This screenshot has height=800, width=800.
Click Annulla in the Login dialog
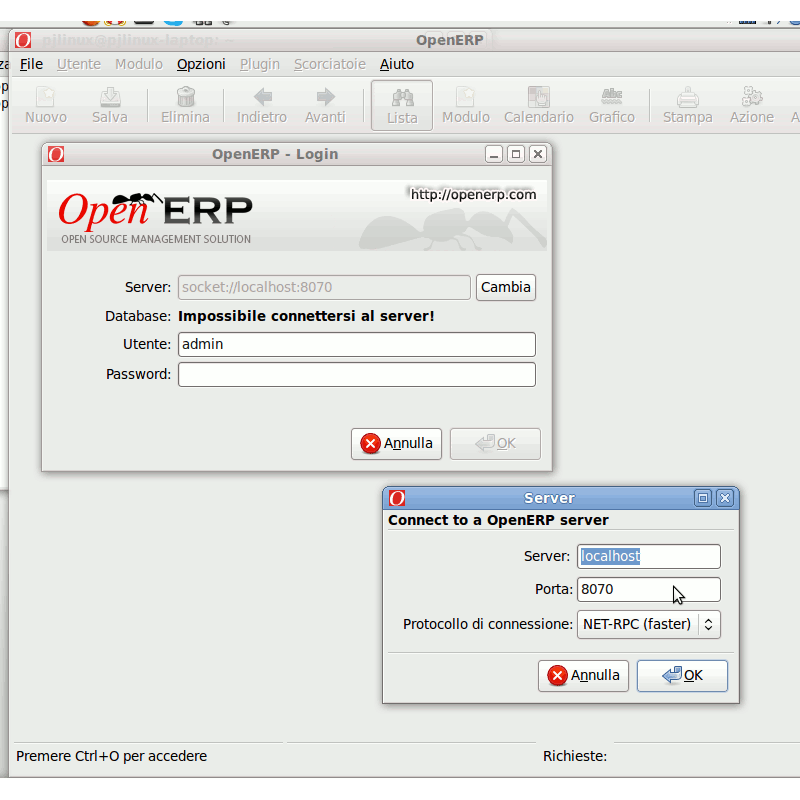click(x=396, y=444)
